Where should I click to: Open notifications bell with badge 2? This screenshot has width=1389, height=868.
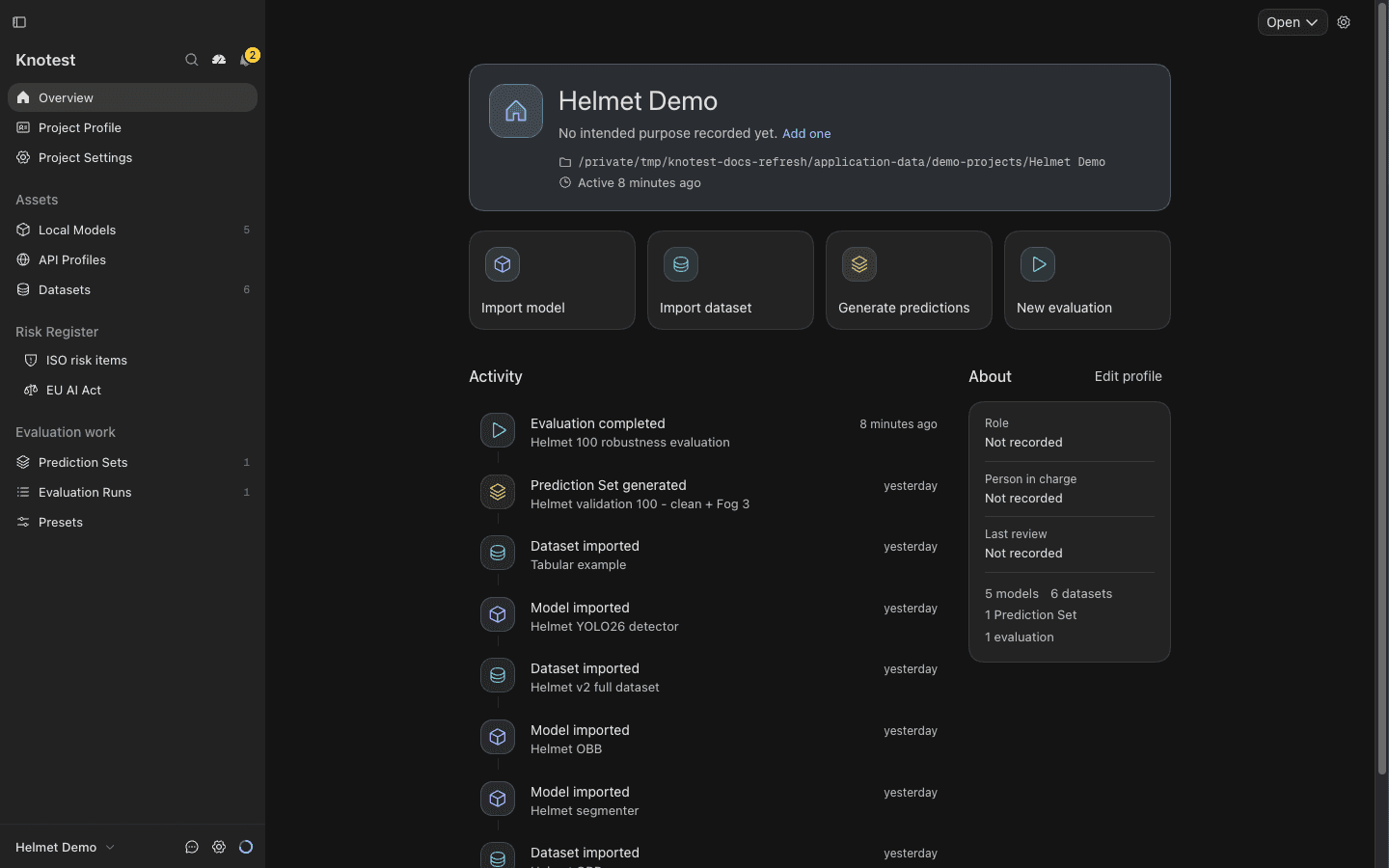[247, 59]
